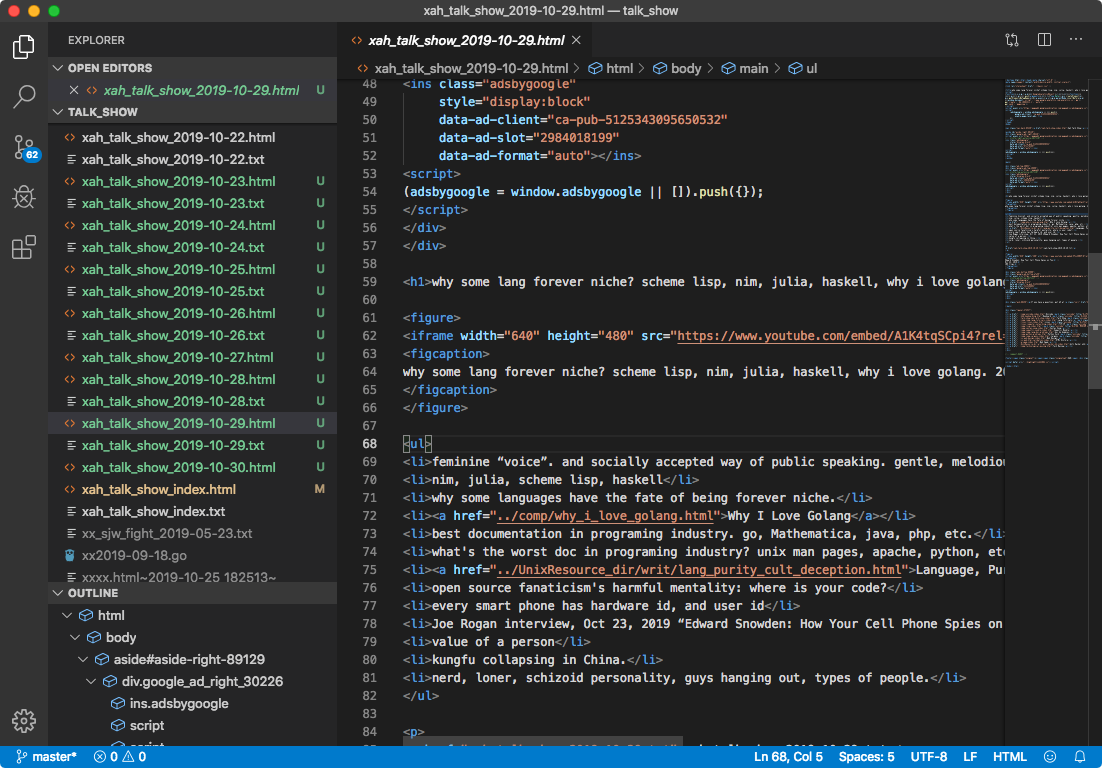This screenshot has height=768, width=1102.
Task: Change end of line via LF
Action: tap(970, 757)
